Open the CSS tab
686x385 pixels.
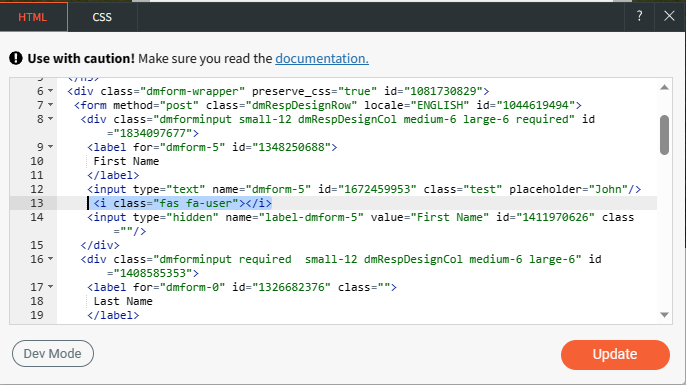[102, 17]
